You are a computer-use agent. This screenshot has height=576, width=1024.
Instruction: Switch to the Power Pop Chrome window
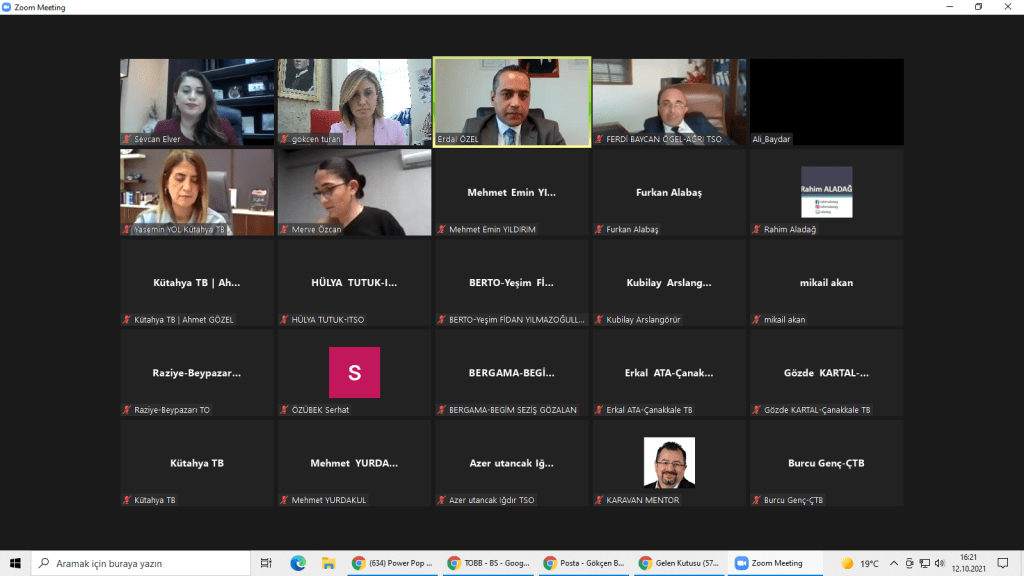393,563
